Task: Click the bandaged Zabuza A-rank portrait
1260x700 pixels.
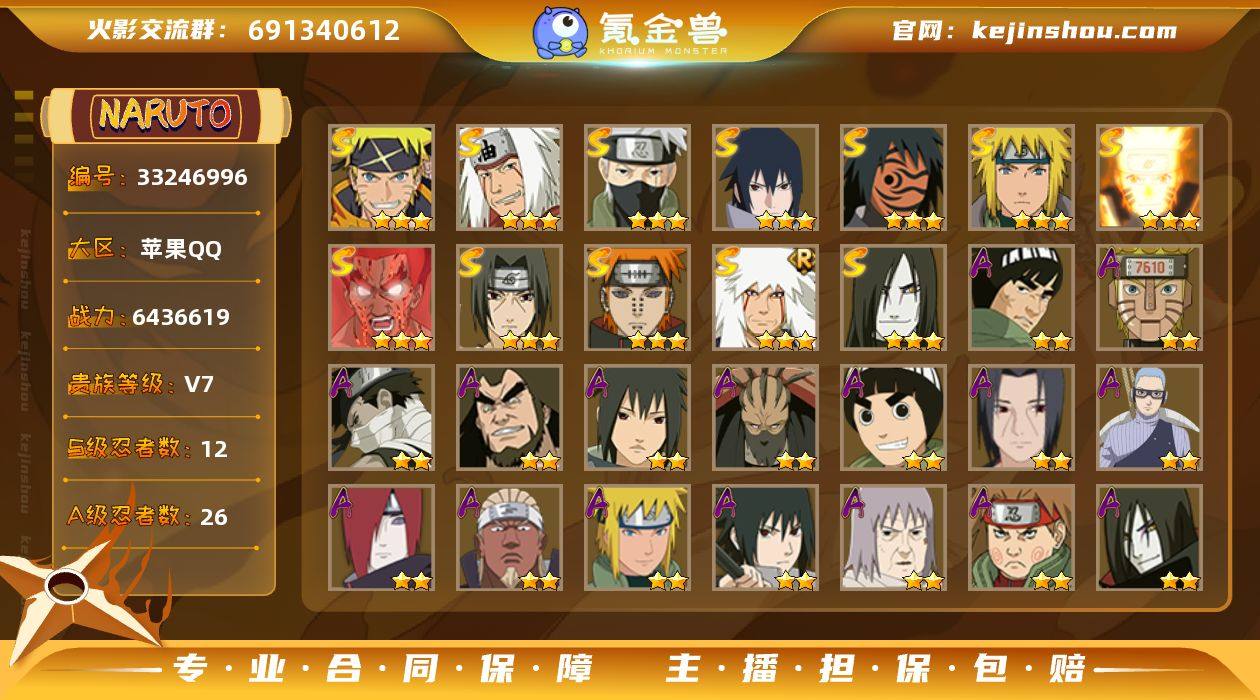Action: click(x=382, y=418)
